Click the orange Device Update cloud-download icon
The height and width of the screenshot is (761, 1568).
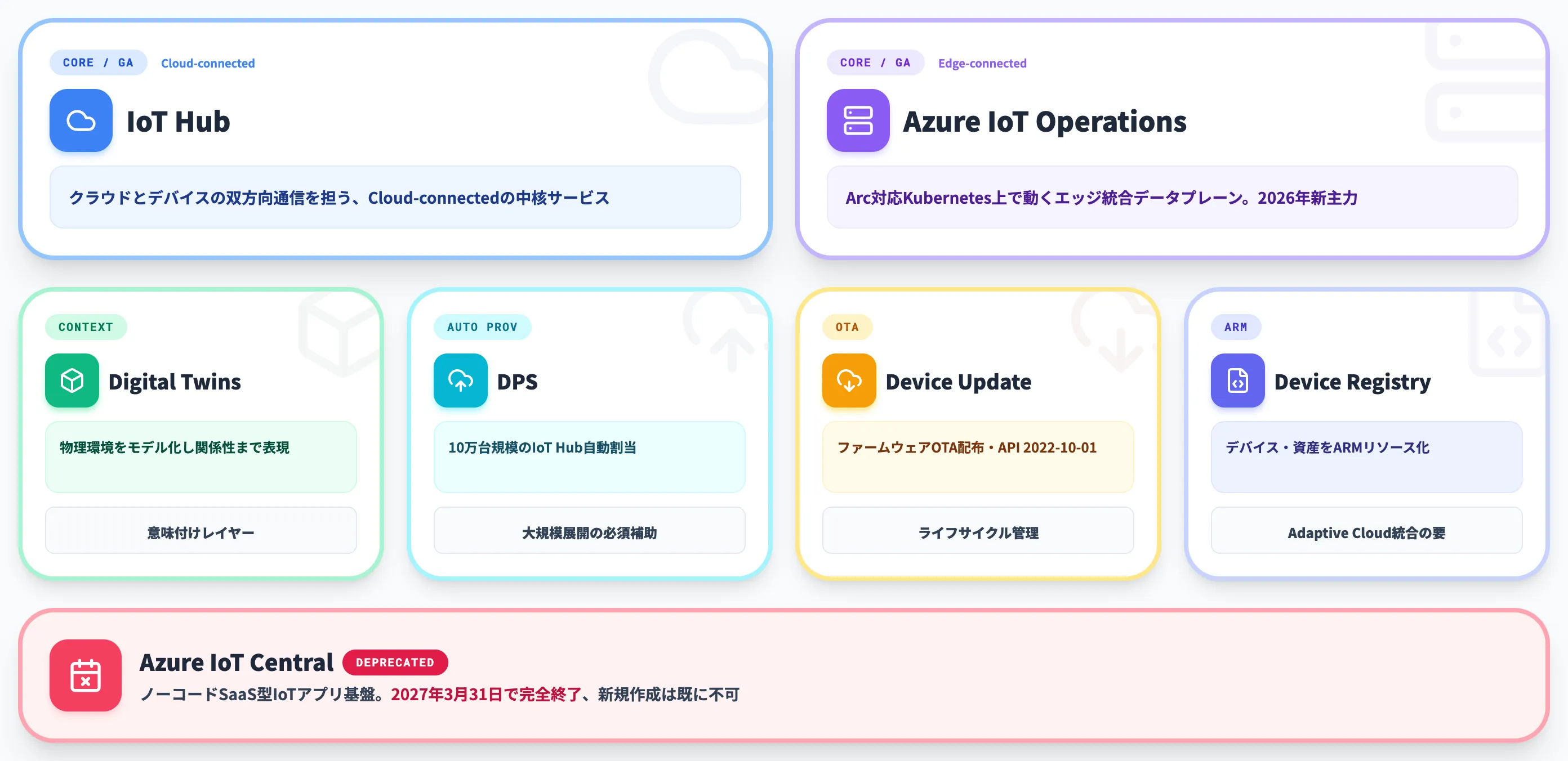pyautogui.click(x=849, y=381)
